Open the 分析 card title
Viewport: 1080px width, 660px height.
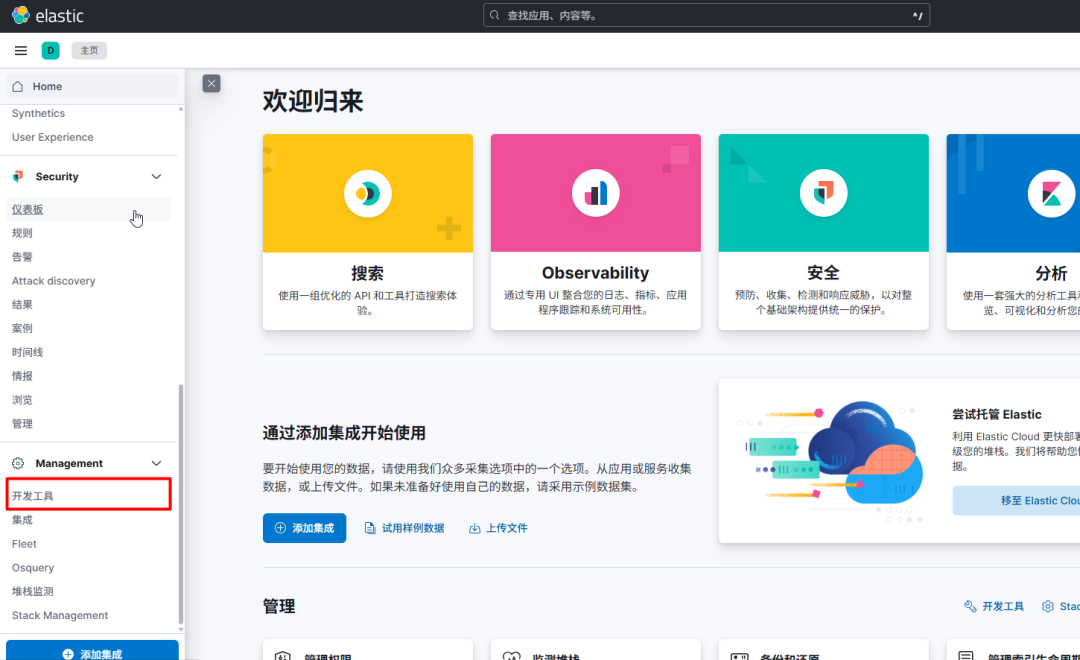click(1051, 273)
